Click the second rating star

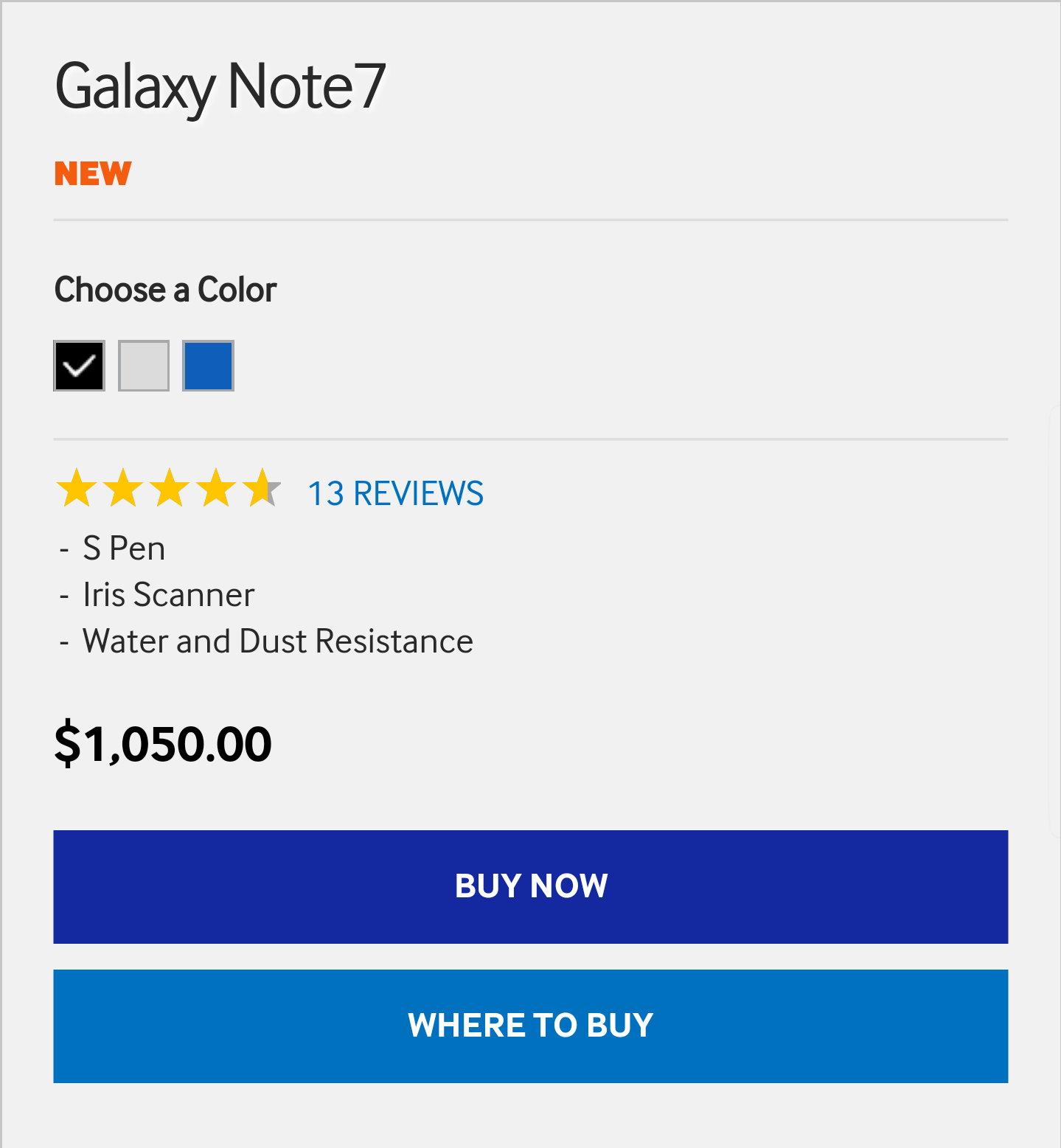point(123,489)
